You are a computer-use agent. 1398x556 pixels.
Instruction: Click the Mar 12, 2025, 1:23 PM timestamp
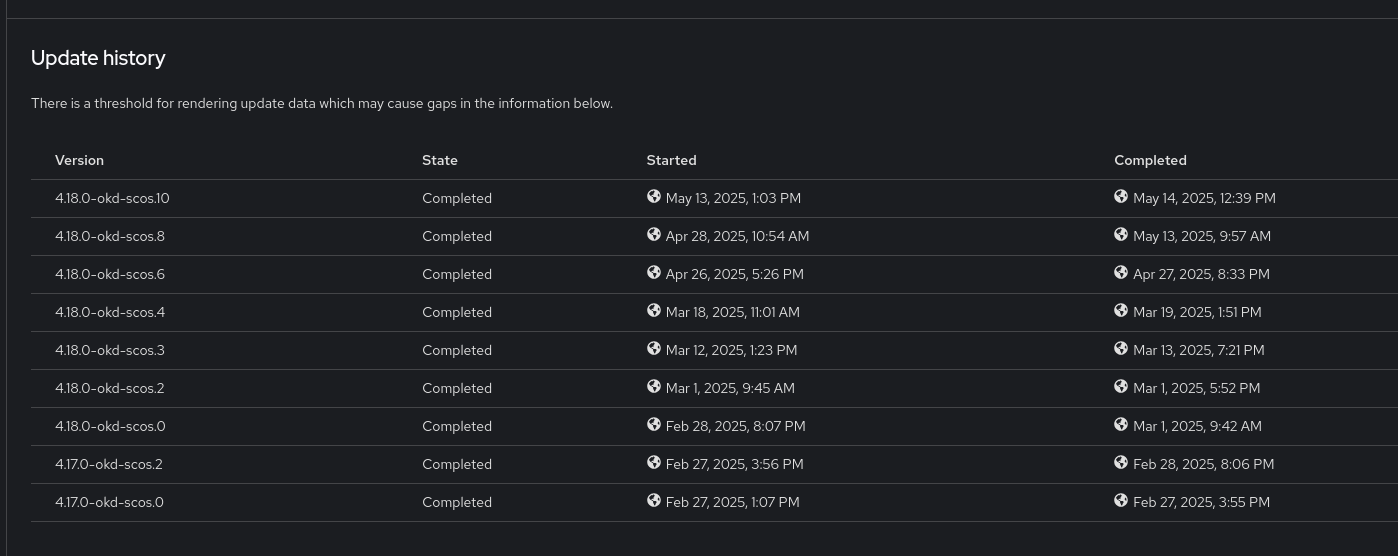point(731,350)
